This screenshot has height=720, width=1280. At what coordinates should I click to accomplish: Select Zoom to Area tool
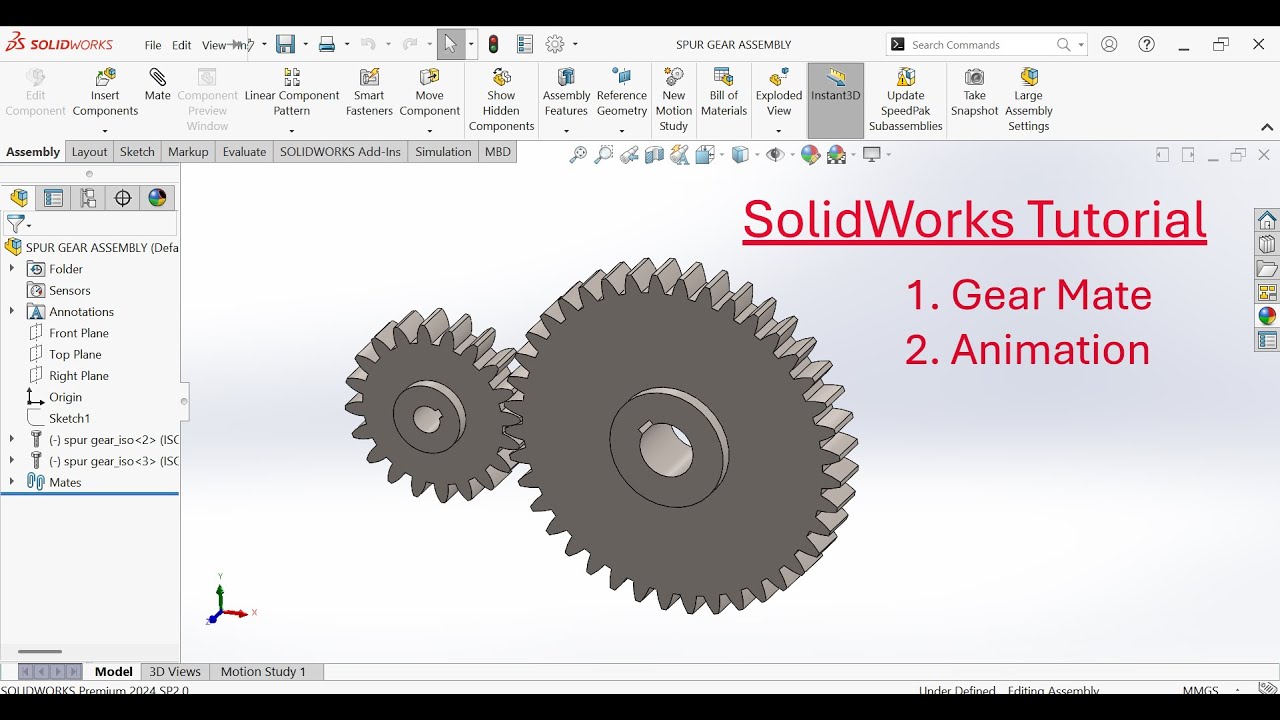tap(604, 154)
